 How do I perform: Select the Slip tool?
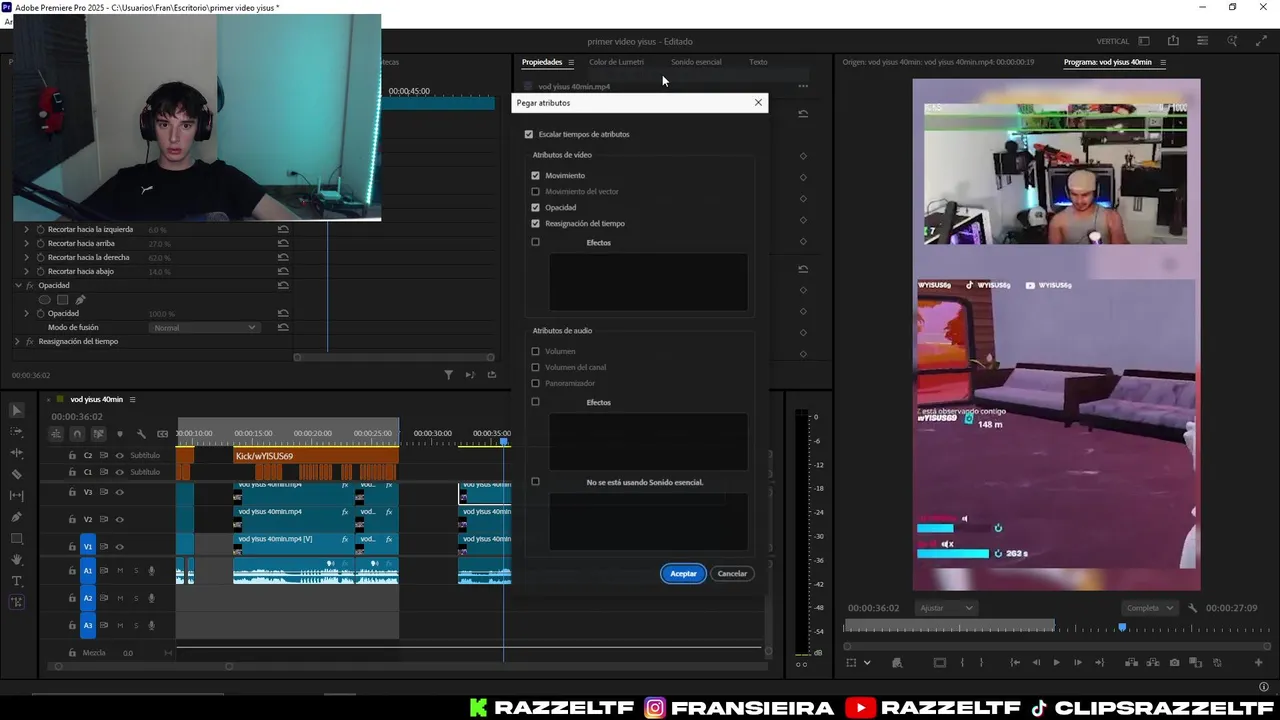[x=17, y=496]
